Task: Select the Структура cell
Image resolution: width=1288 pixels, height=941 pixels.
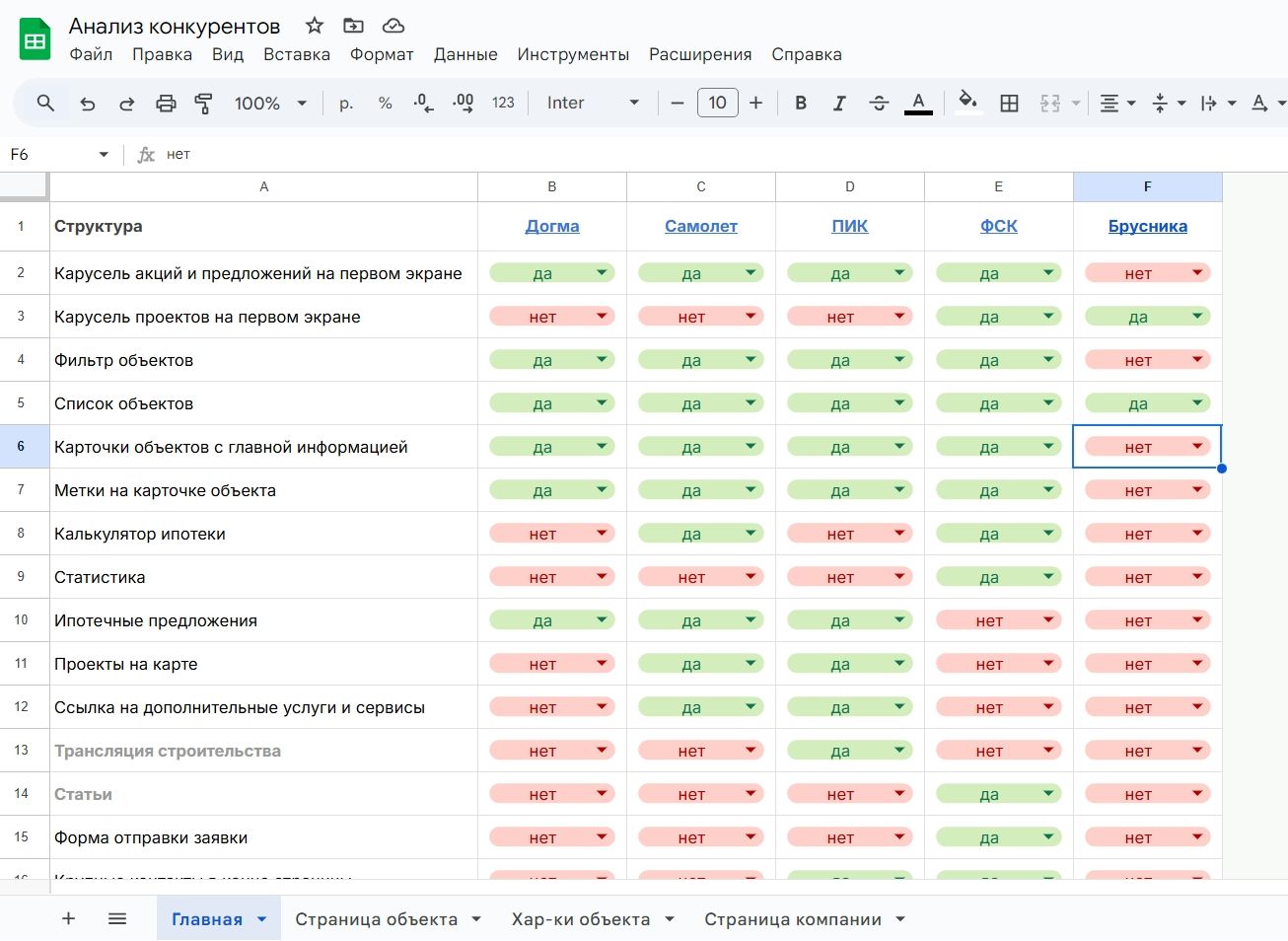Action: (x=263, y=226)
